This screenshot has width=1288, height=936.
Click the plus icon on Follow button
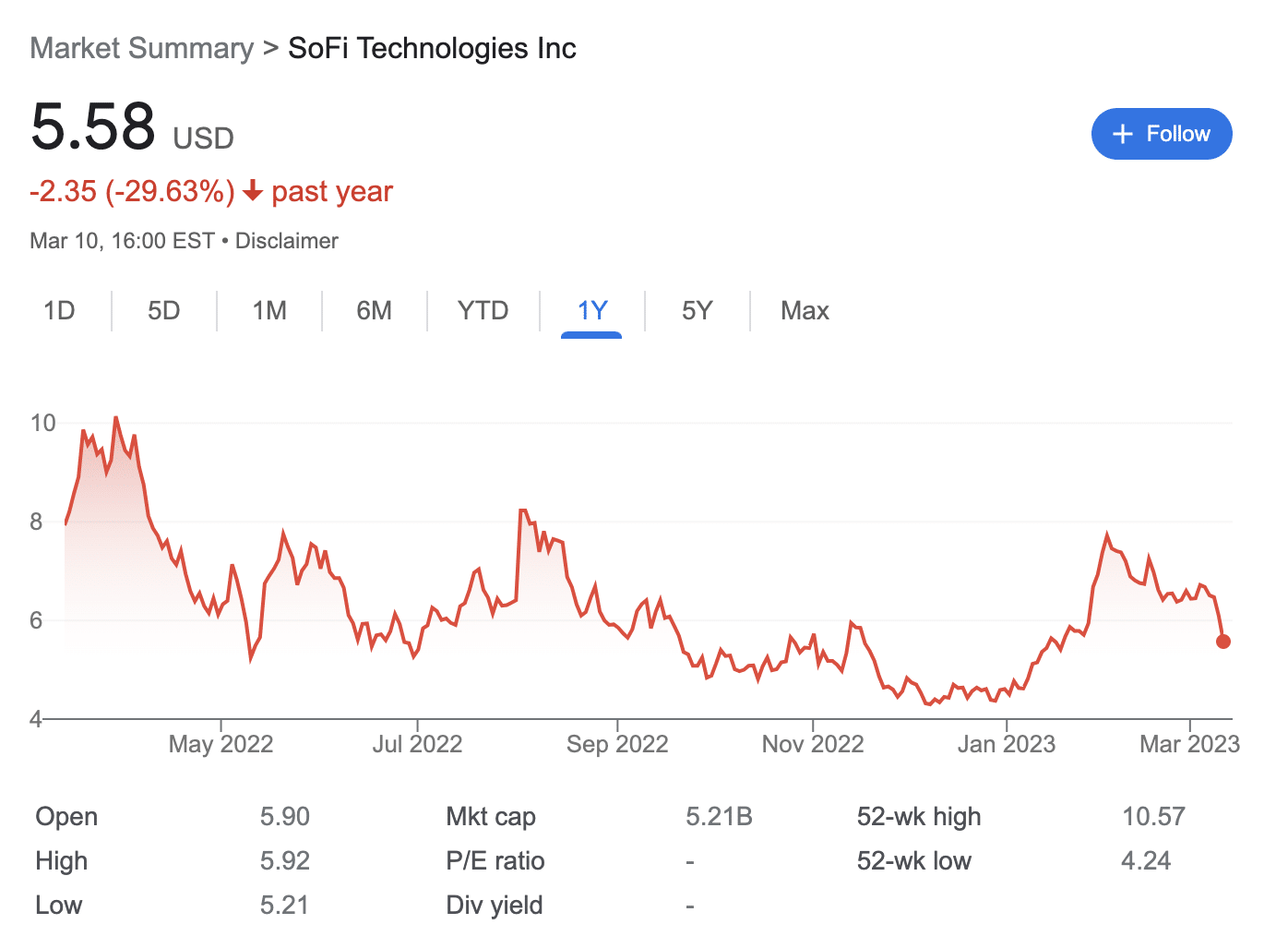(x=1122, y=134)
